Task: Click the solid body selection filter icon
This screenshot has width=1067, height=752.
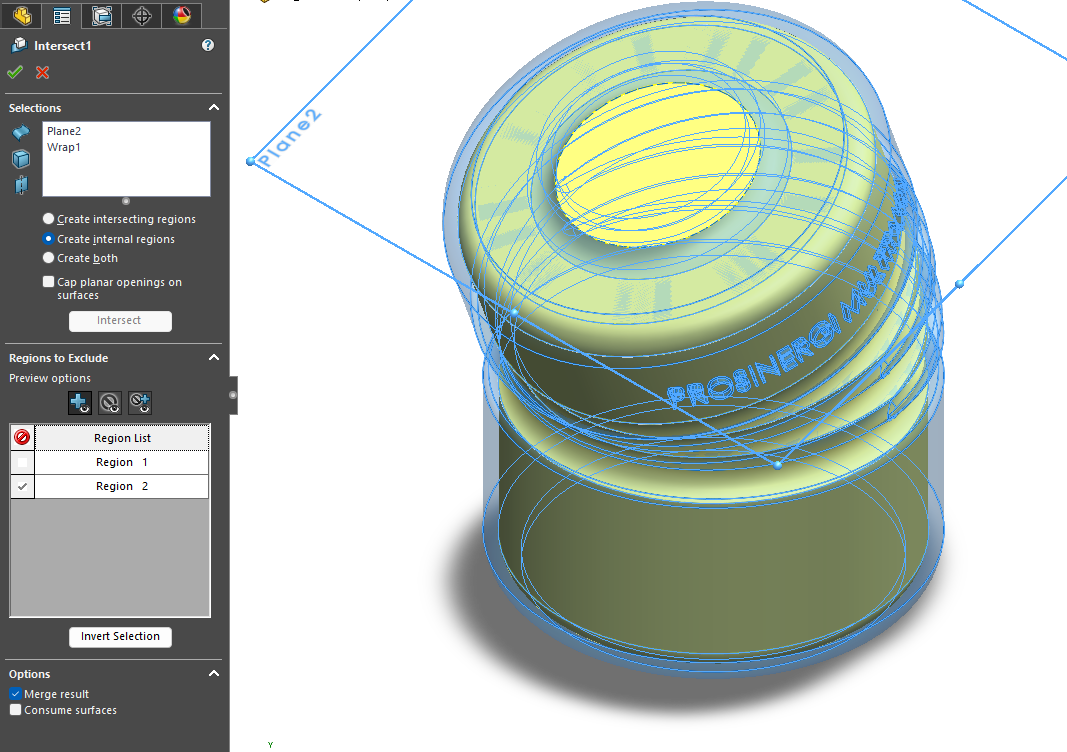Action: coord(21,159)
